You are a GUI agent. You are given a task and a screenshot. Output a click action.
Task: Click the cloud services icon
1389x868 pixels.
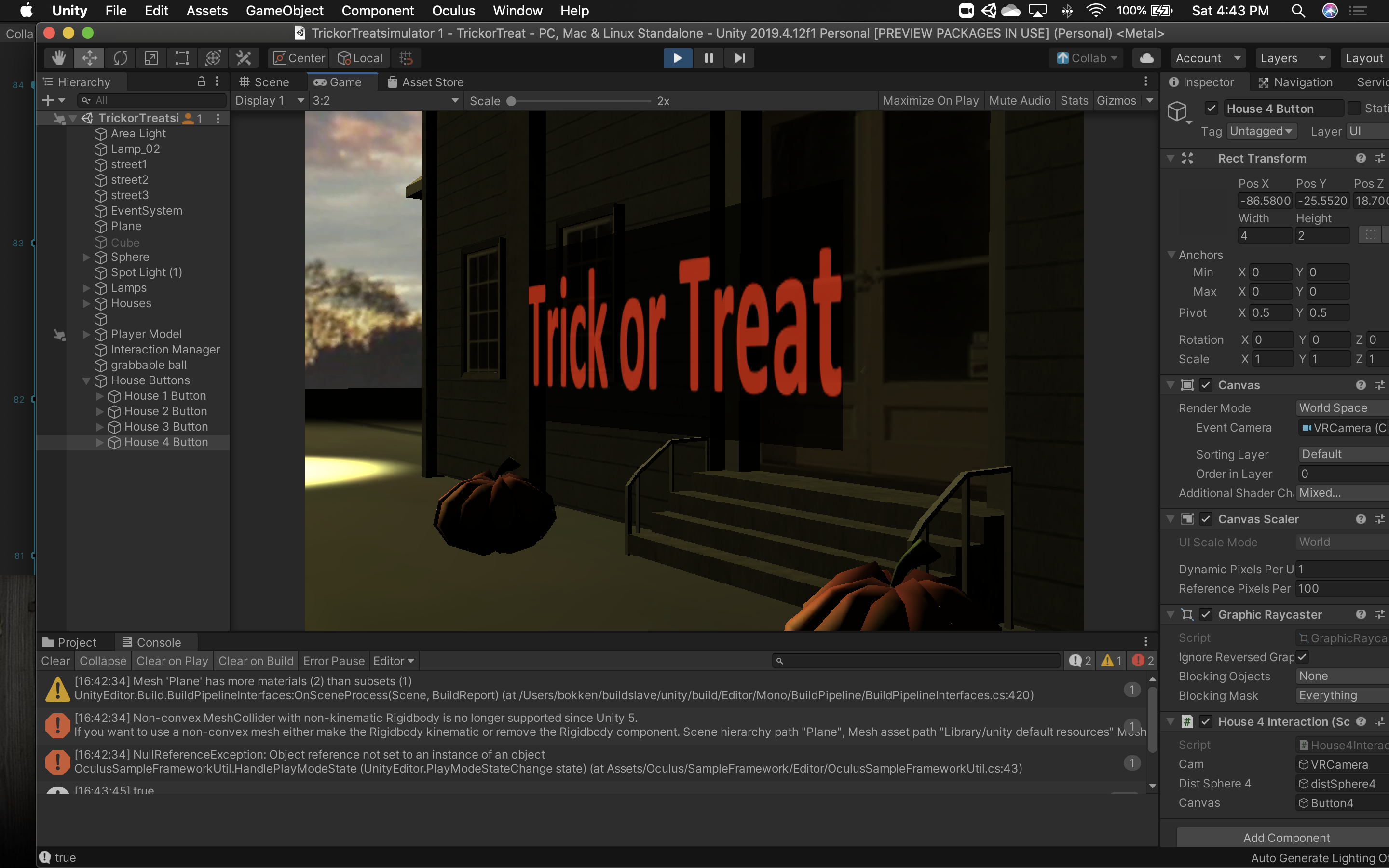[1146, 58]
